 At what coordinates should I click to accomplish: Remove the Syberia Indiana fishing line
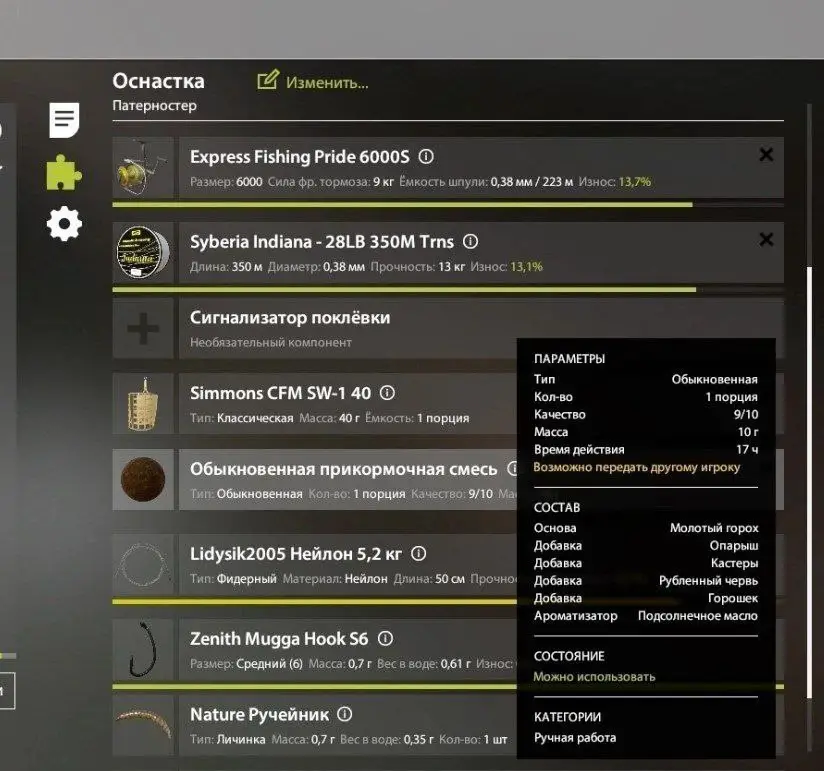point(766,240)
